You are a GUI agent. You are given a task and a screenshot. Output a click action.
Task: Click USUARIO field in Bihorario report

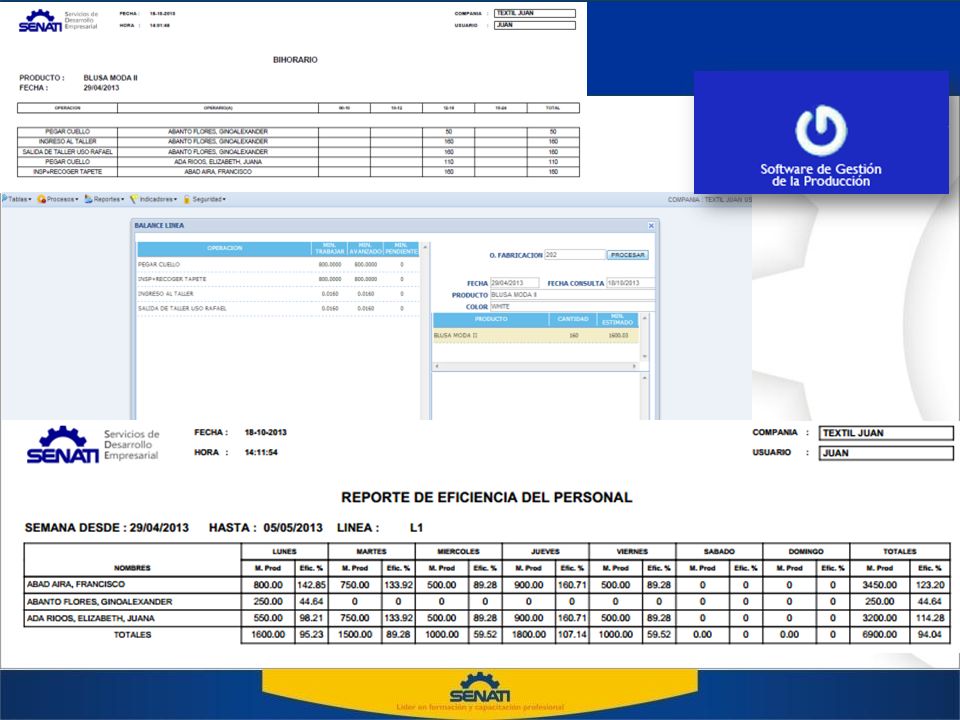[x=535, y=25]
